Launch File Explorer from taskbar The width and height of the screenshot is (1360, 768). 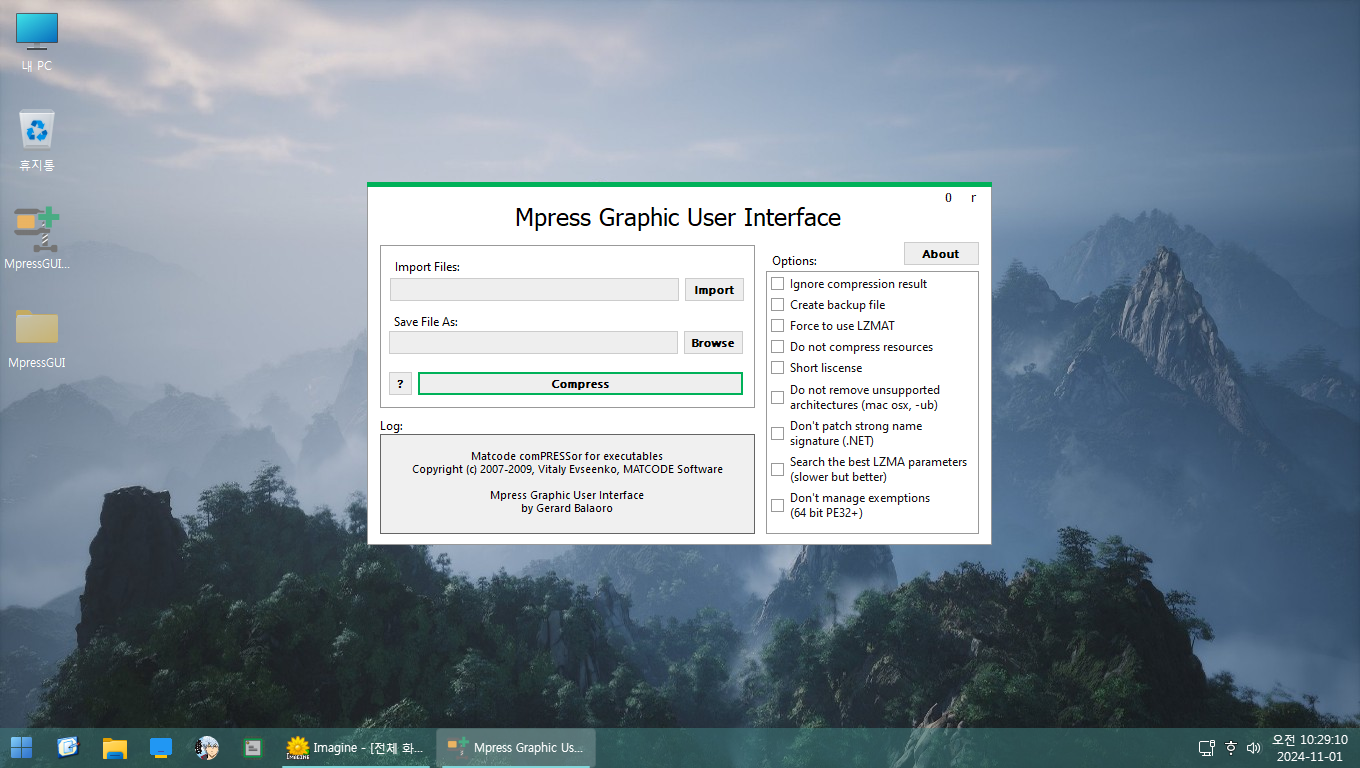(115, 747)
